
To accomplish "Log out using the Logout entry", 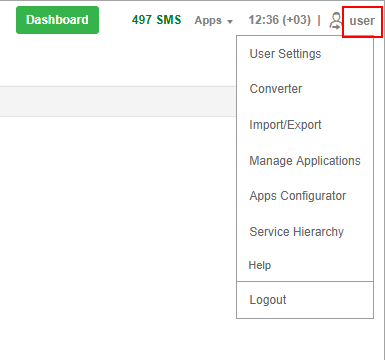I will pos(268,300).
